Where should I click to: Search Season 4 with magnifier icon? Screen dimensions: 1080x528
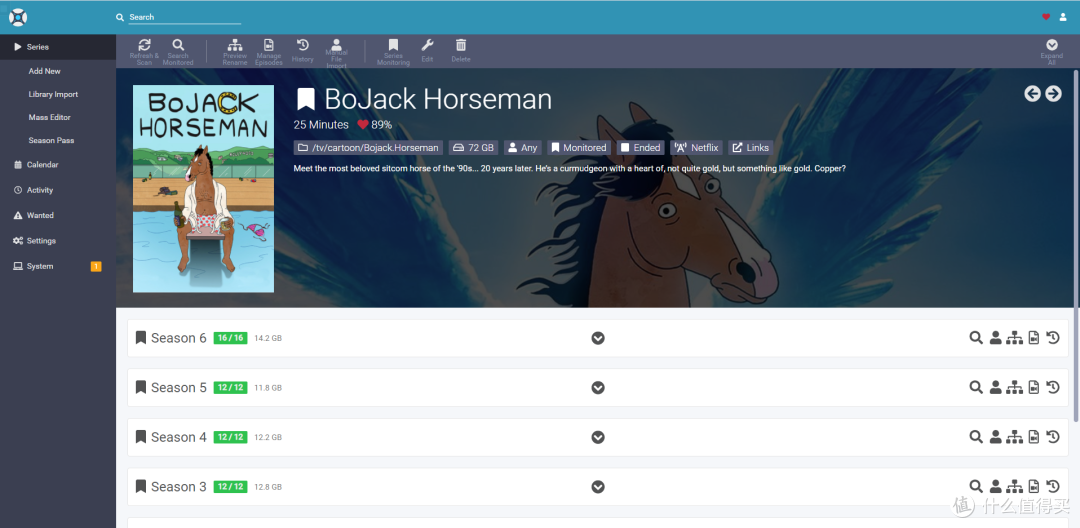(975, 436)
